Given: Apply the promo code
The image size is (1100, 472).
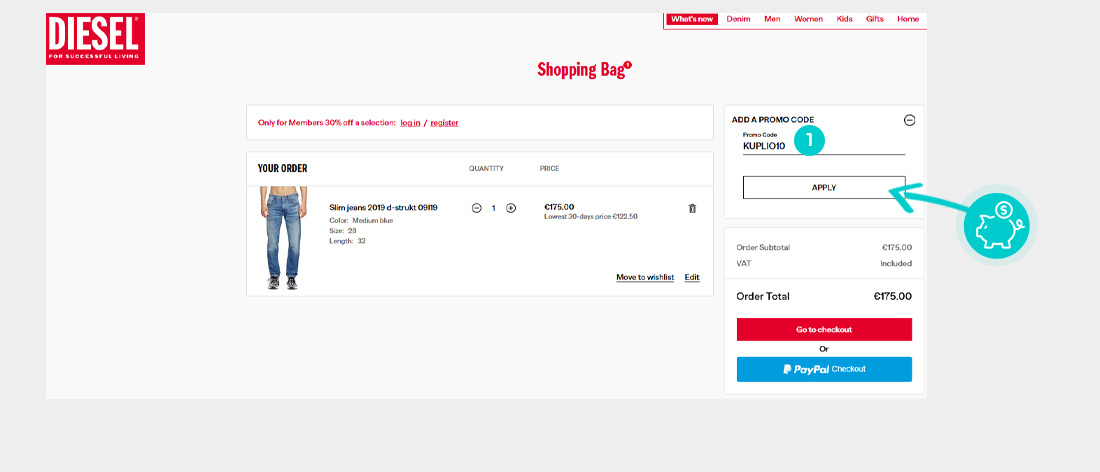Looking at the screenshot, I should 824,188.
